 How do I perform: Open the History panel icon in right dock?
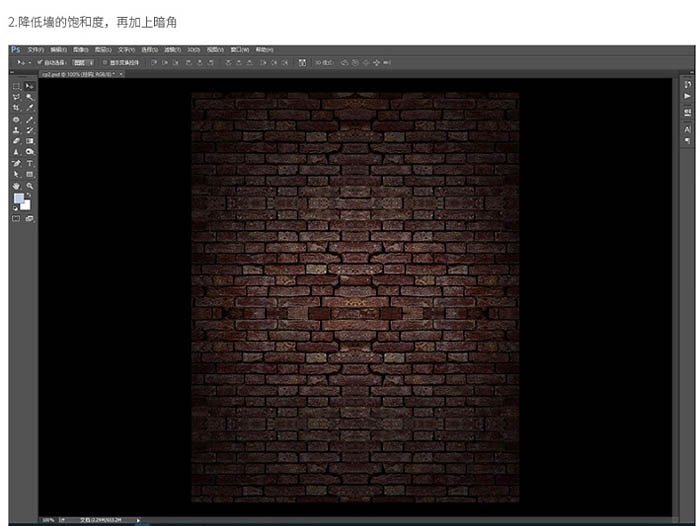688,86
